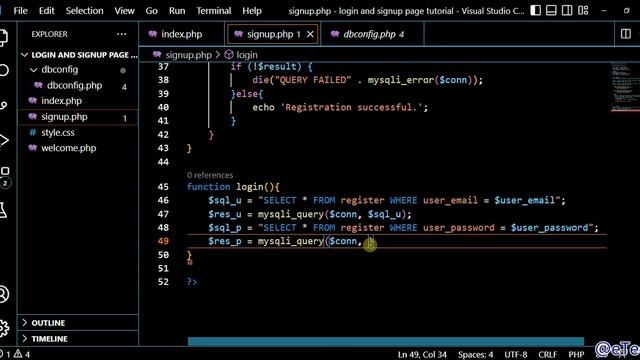640x360 pixels.
Task: Toggle primary side bar layout icon
Action: [x=536, y=11]
